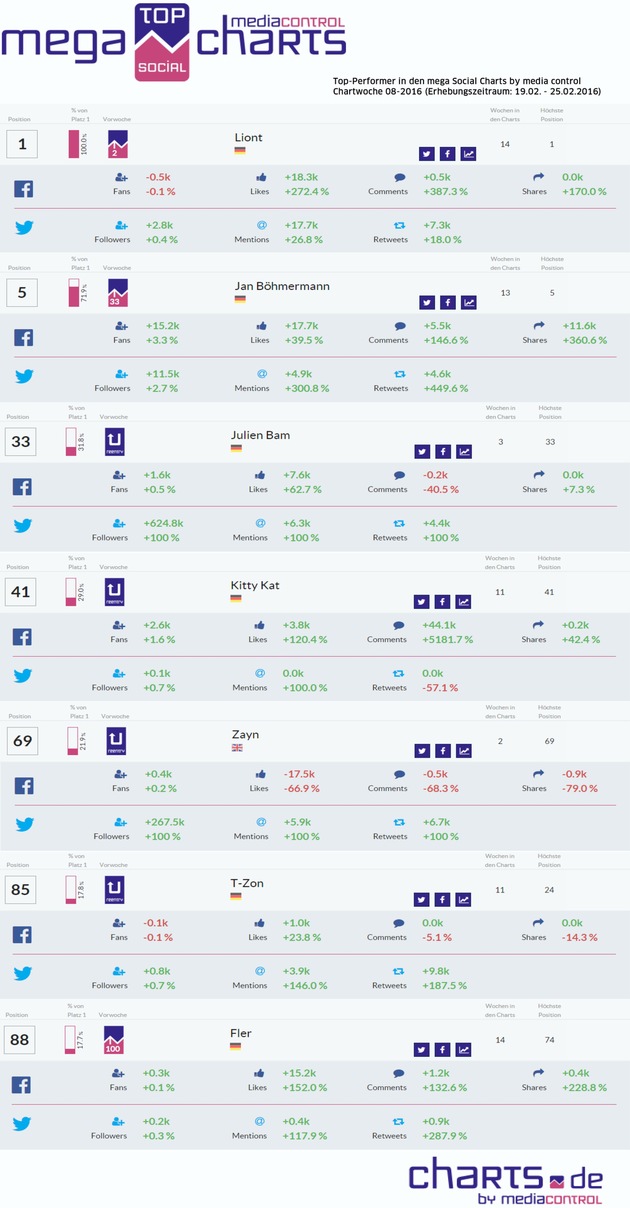Click Liont's Facebook icon button
This screenshot has width=630, height=1208.
447,154
